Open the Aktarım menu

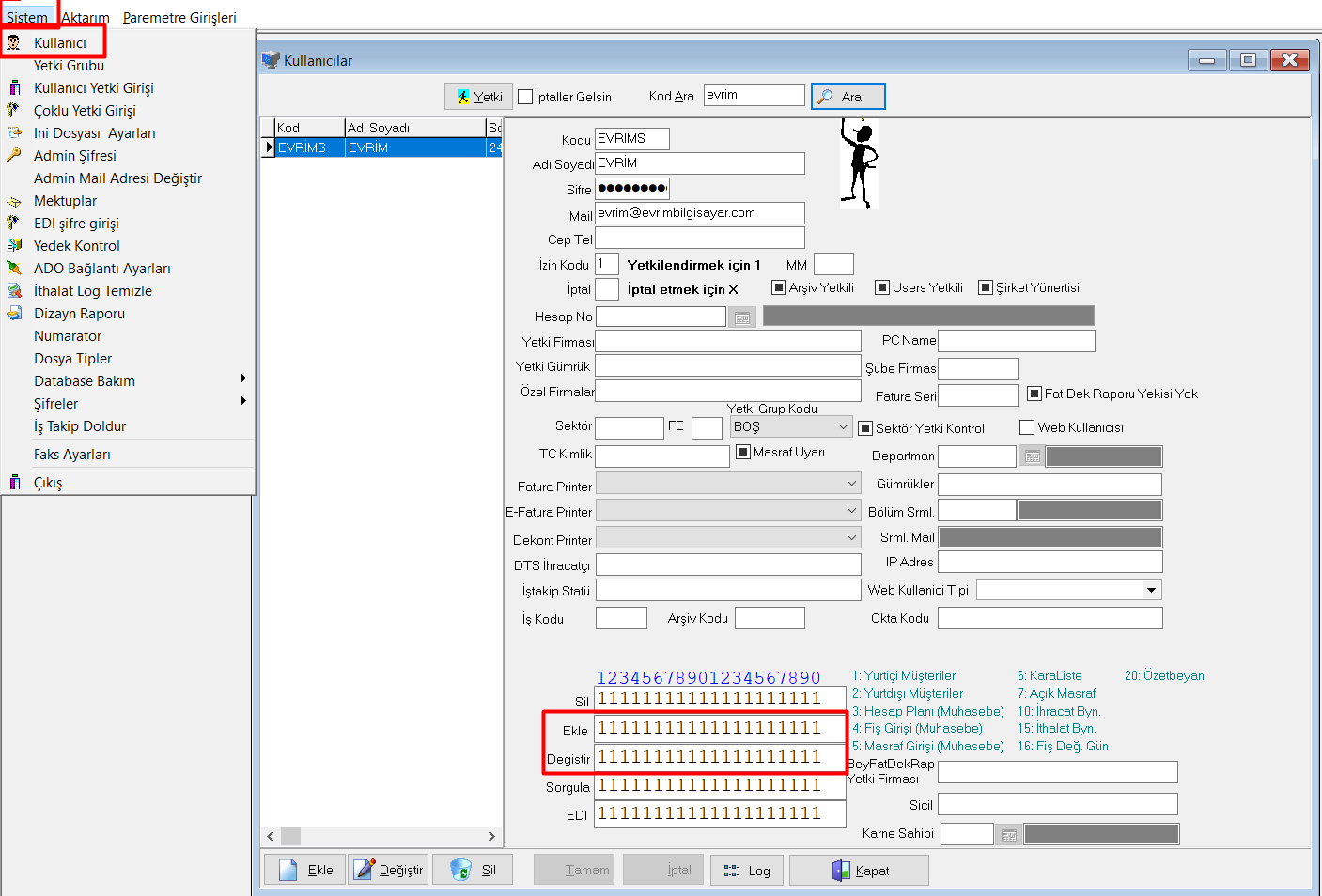[86, 18]
